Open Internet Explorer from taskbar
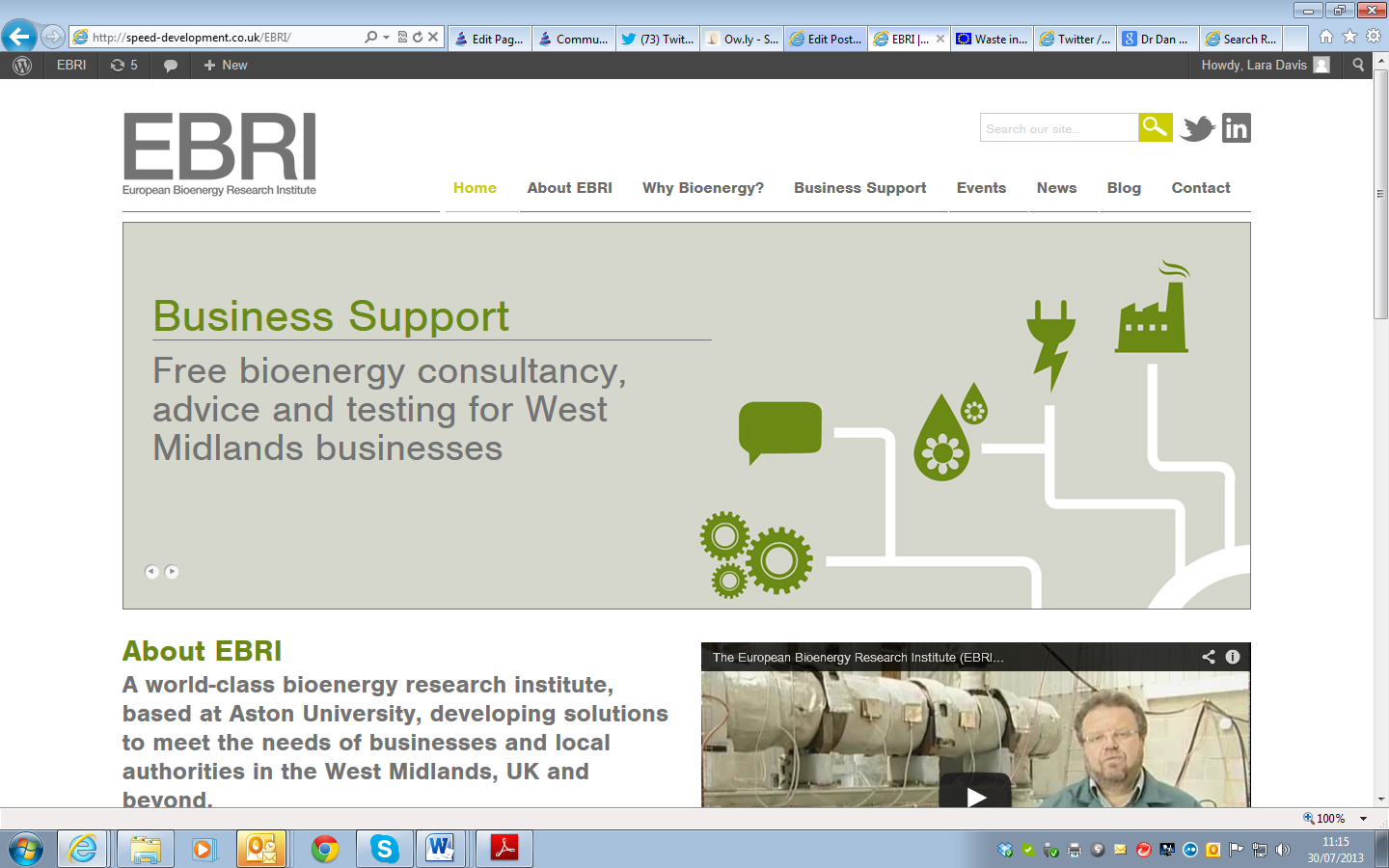 pos(83,849)
